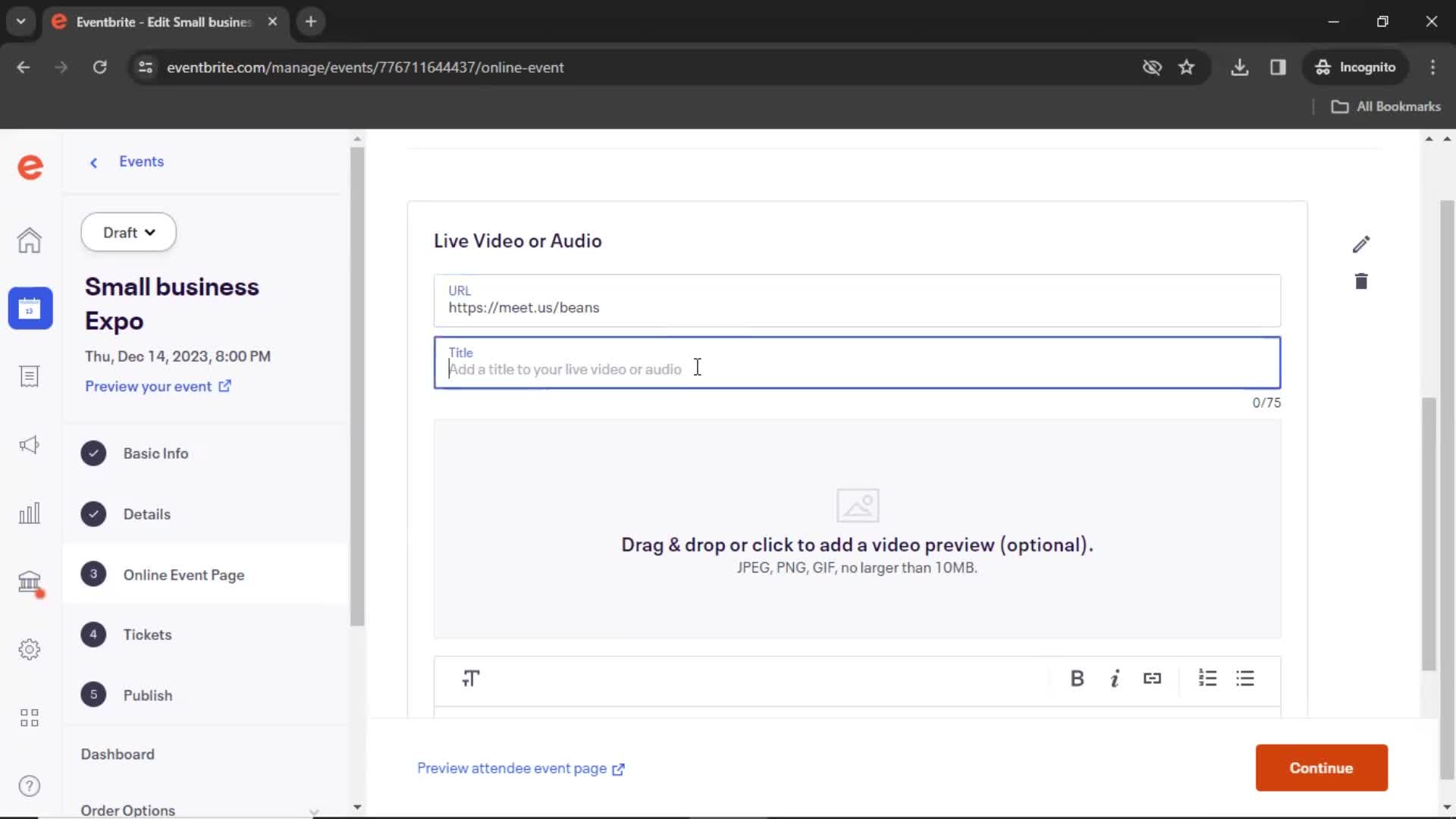
Task: Click the 0/75 character counter
Action: 1266,403
